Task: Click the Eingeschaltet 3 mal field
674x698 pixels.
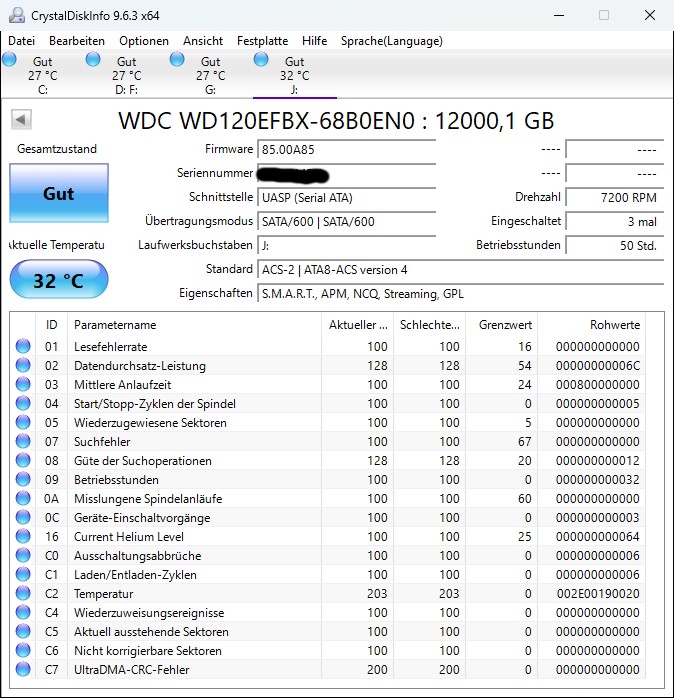Action: click(614, 222)
